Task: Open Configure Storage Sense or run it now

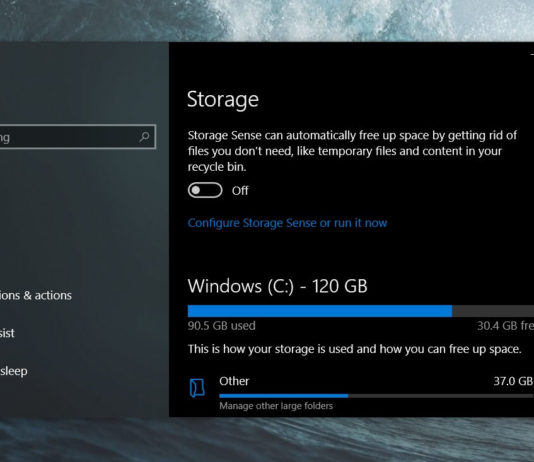Action: (x=287, y=223)
